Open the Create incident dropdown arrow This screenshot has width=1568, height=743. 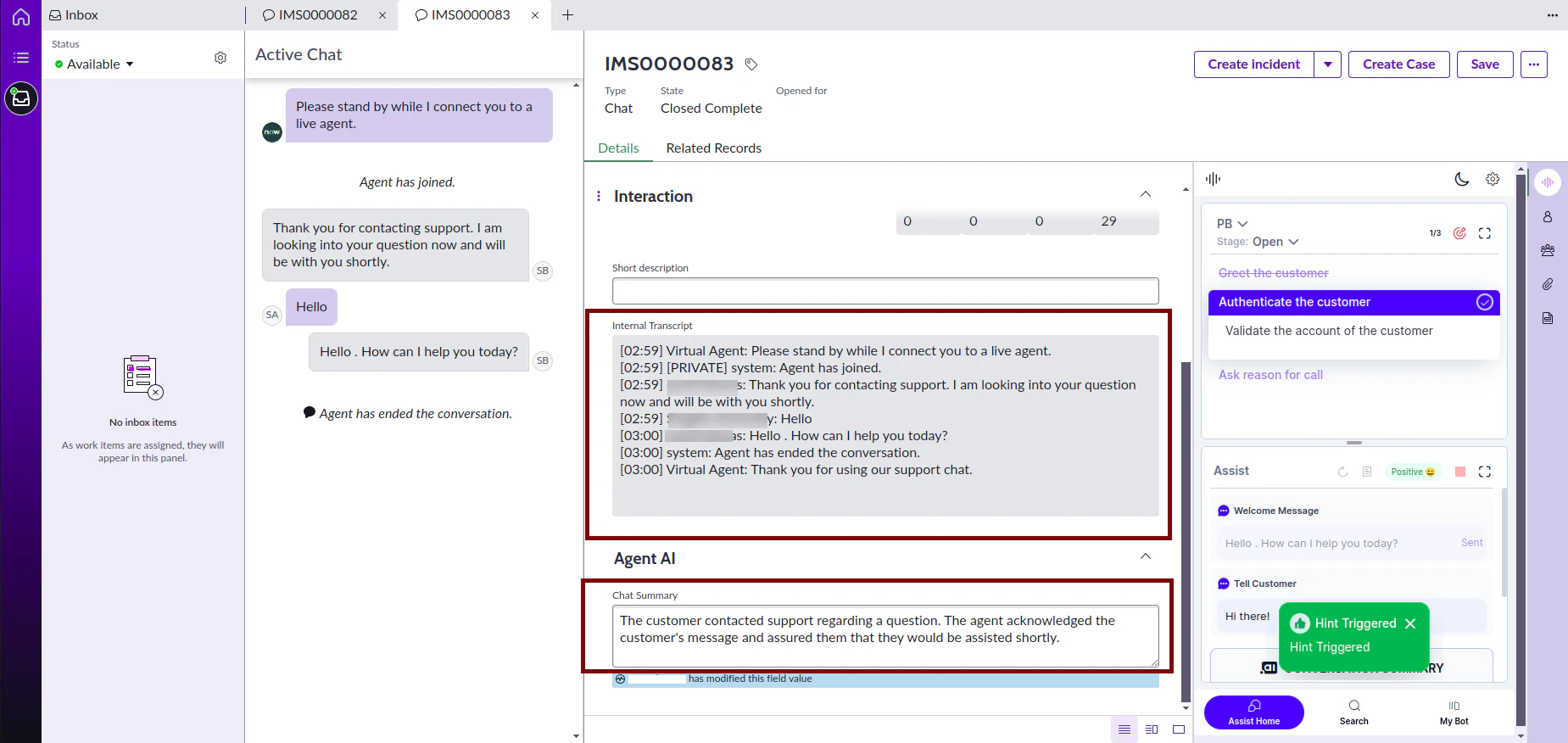(x=1328, y=64)
